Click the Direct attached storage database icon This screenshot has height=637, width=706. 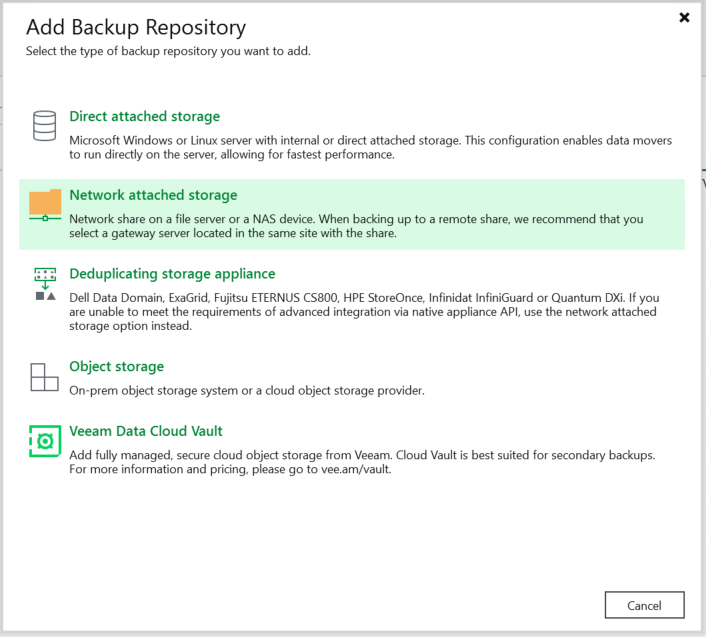tap(45, 126)
